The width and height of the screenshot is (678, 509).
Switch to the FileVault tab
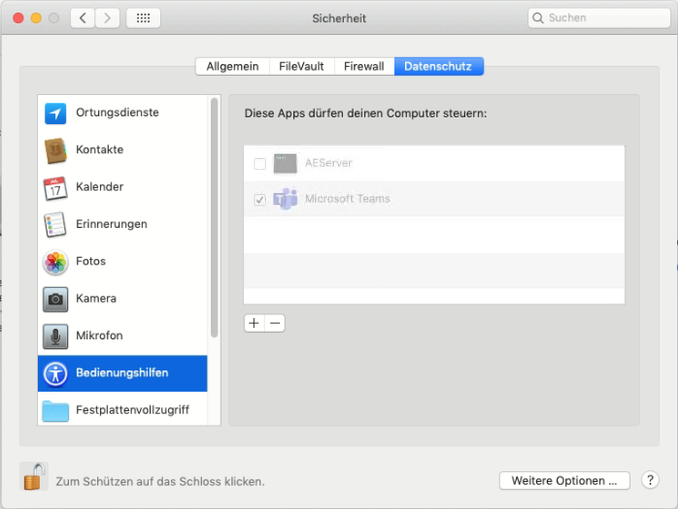coord(301,66)
